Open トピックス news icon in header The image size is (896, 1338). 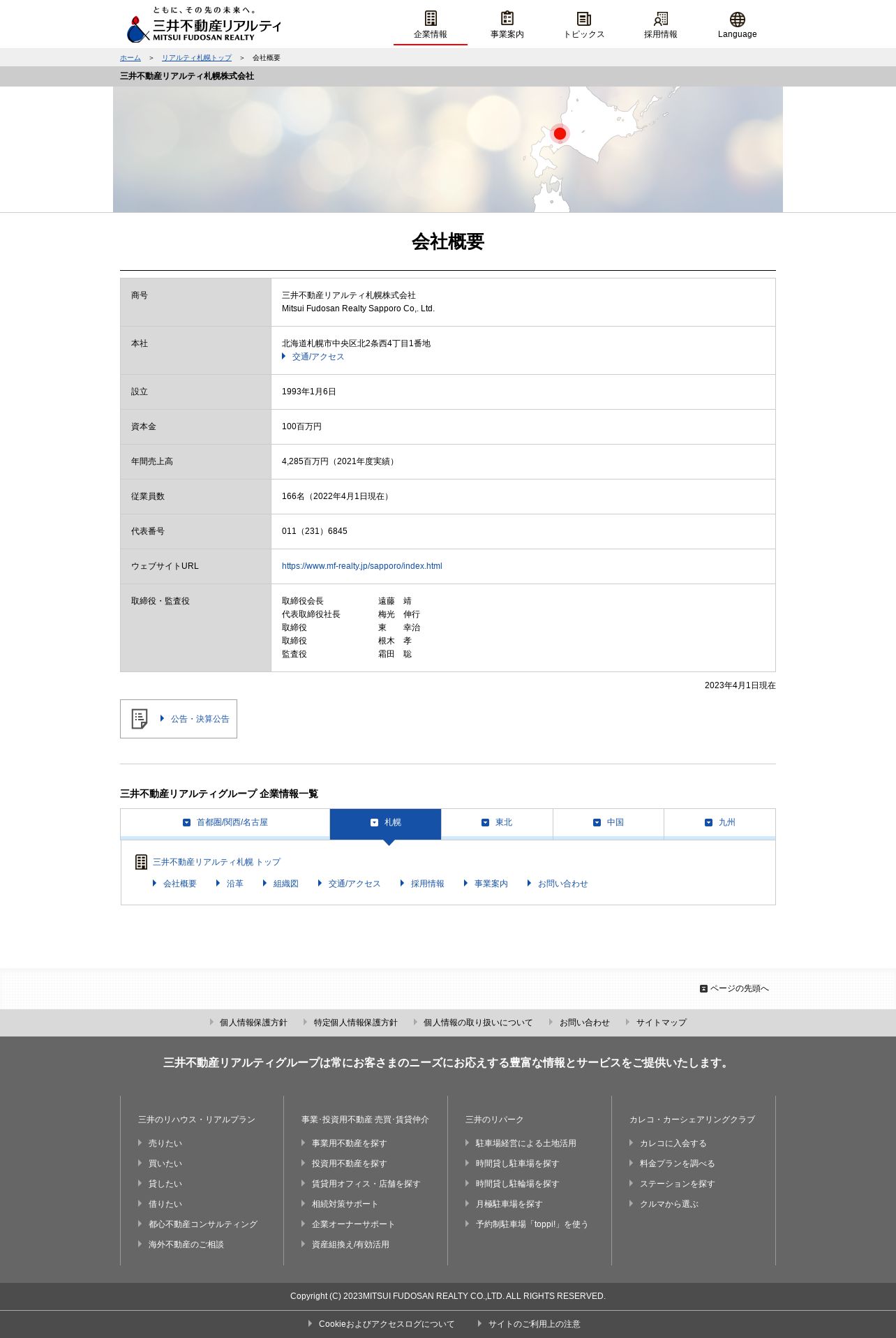(x=584, y=19)
